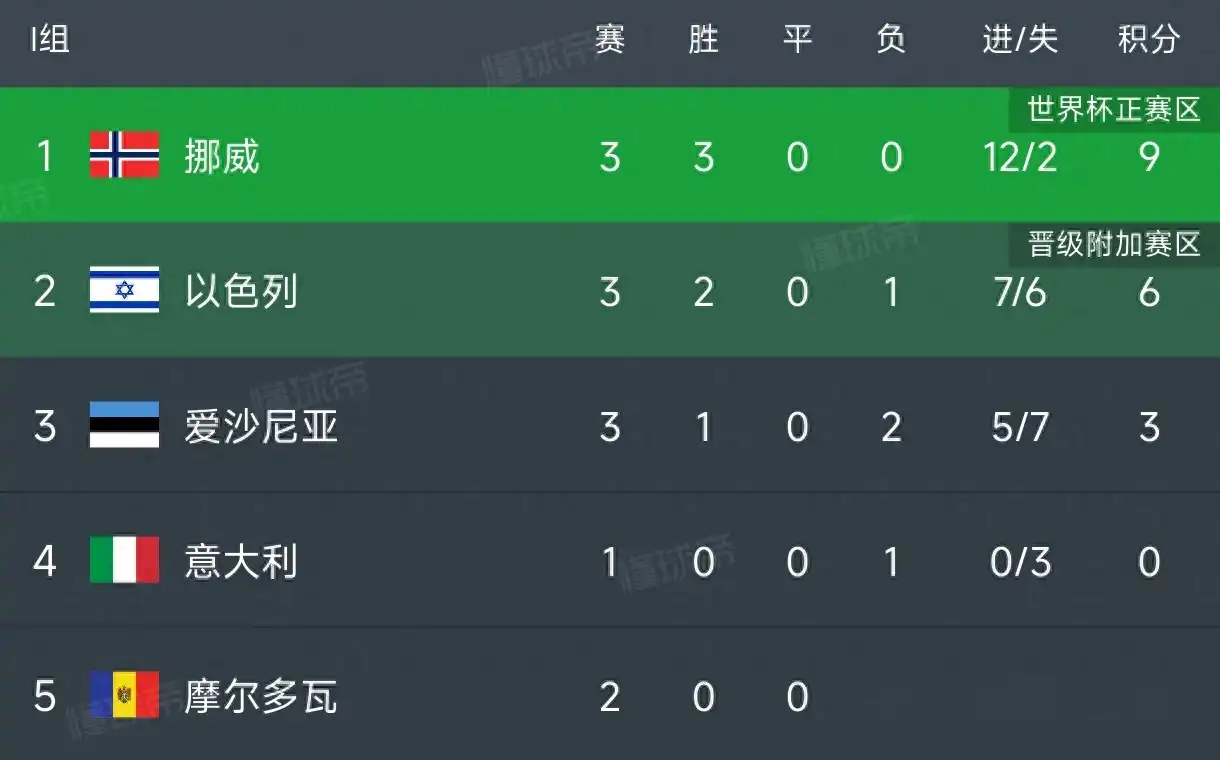
Task: Open the 摩尔多瓦 team page
Action: [261, 697]
